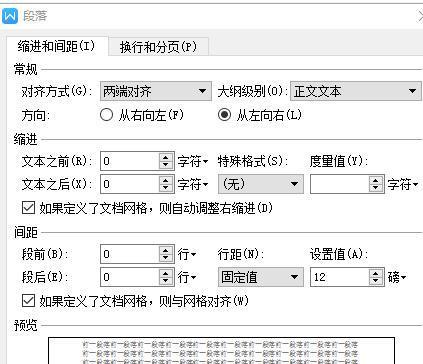Decrease 段后 spacing with down arrow
Viewport: 423px width, 364px height.
click(166, 281)
